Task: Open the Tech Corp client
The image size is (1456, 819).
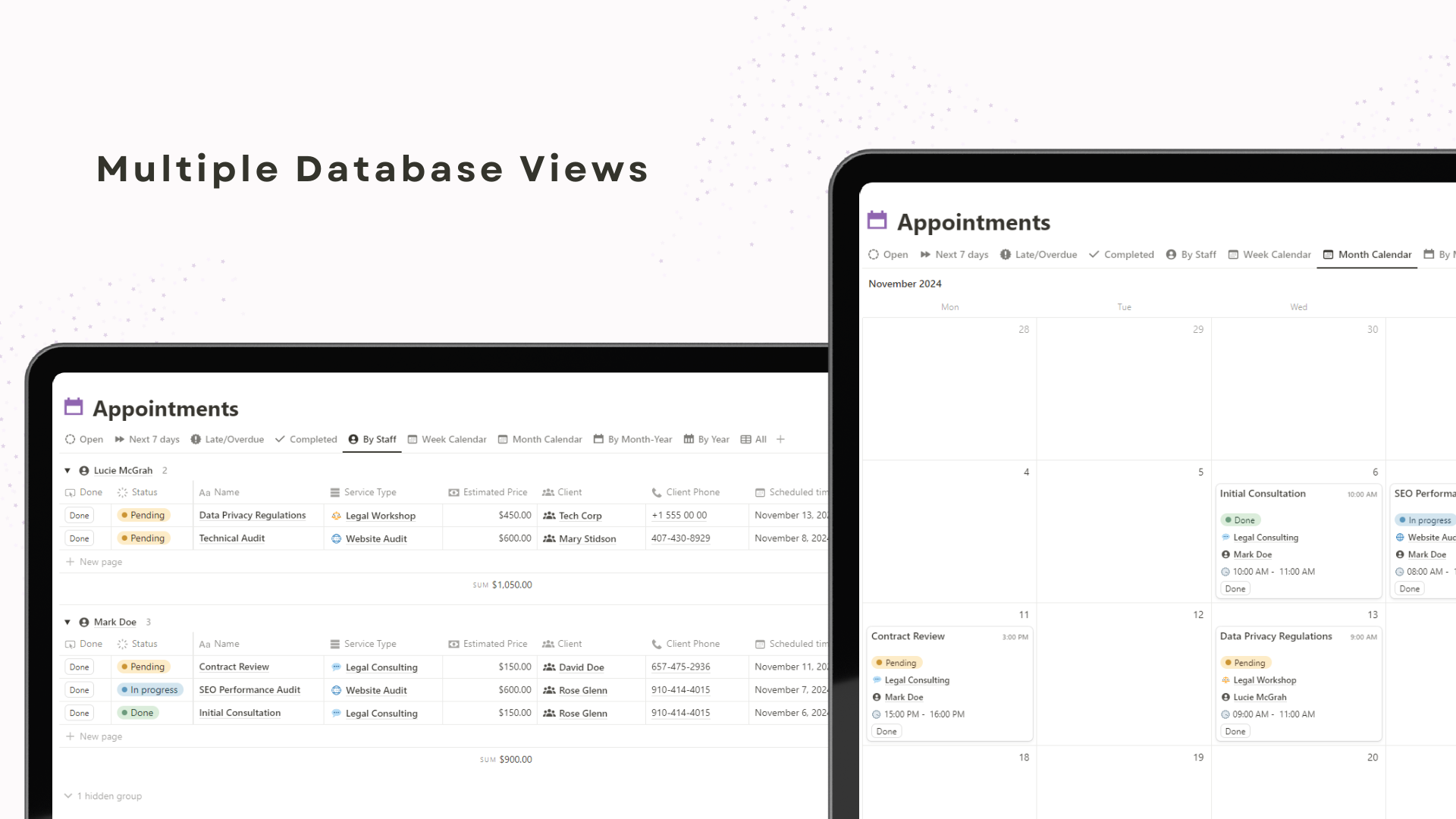Action: (573, 516)
